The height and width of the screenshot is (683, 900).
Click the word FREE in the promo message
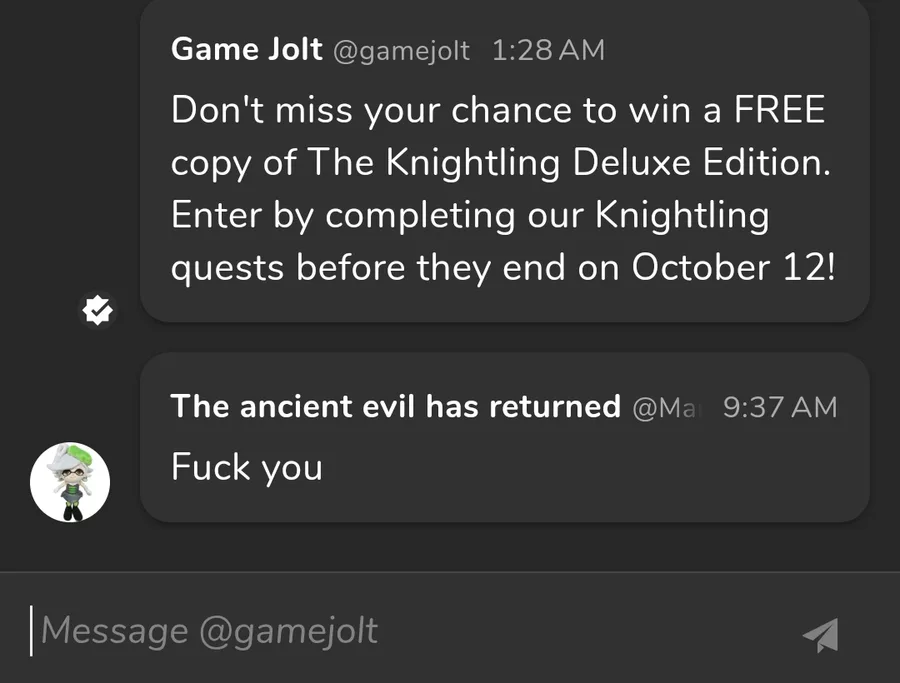(x=779, y=111)
